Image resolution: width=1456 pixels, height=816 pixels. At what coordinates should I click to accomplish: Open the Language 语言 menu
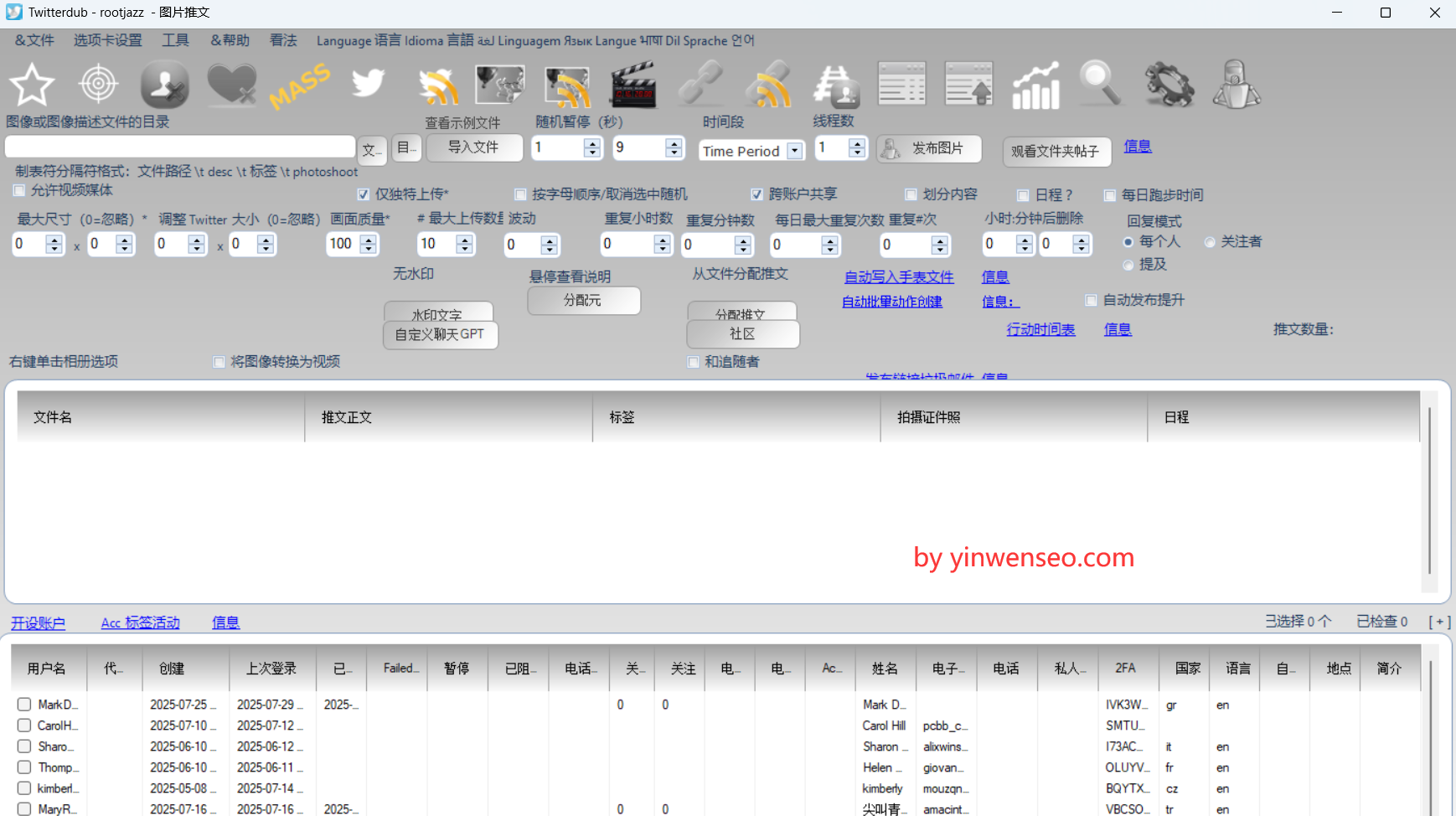point(534,40)
